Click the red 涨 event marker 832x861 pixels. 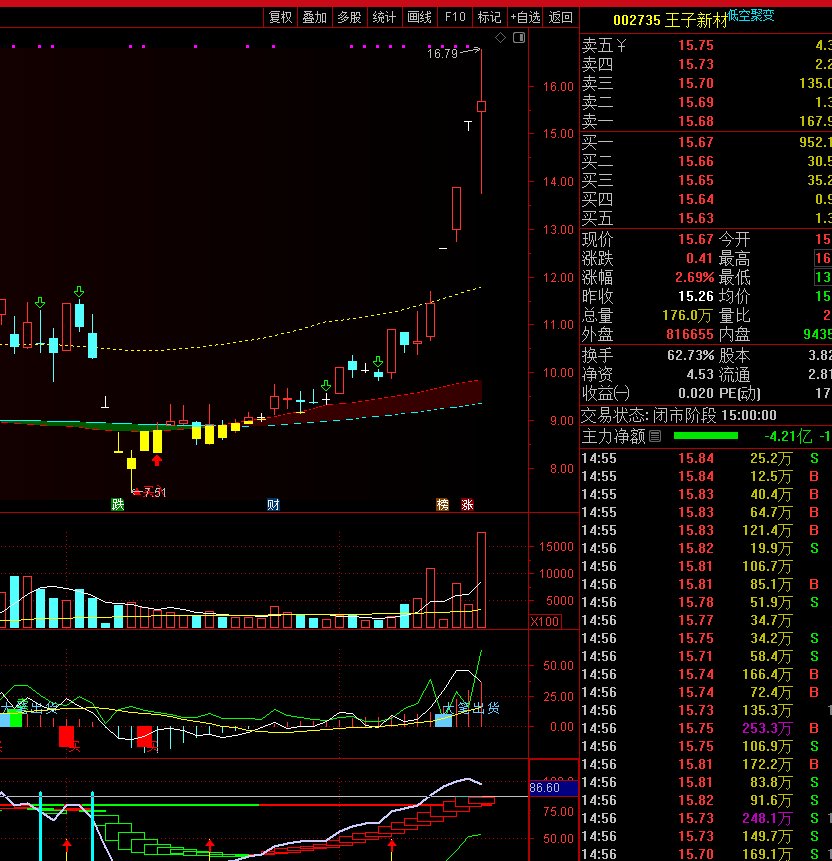467,505
